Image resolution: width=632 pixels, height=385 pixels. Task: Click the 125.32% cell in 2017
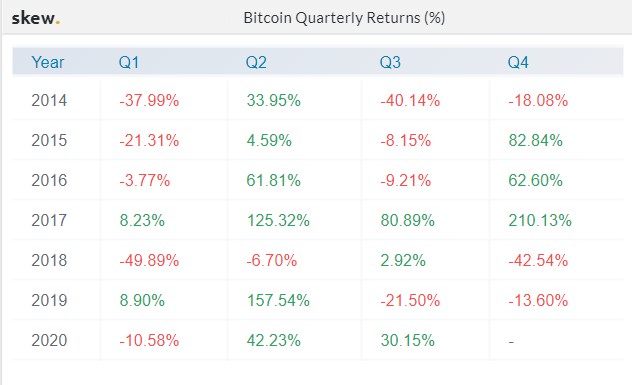pyautogui.click(x=278, y=220)
